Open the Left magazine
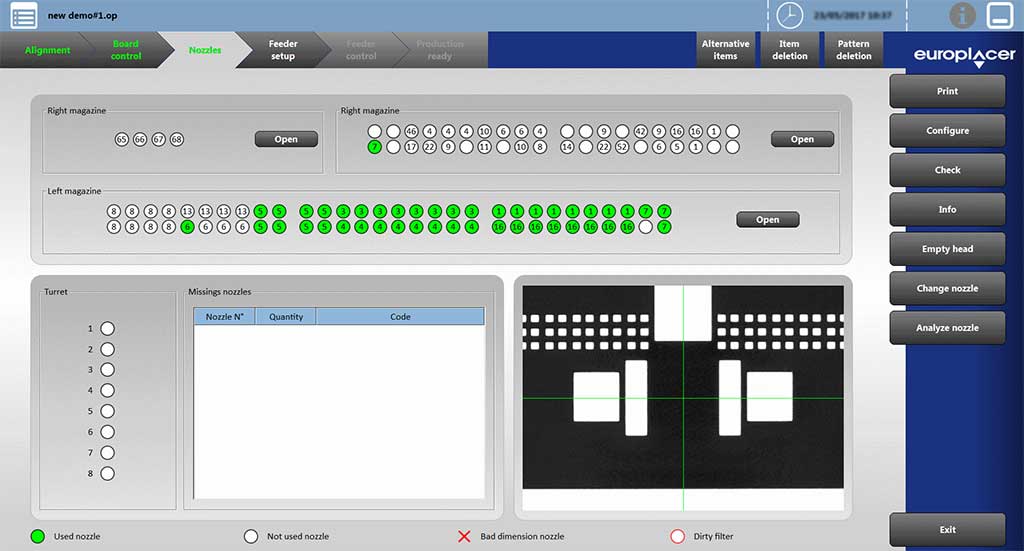The image size is (1024, 551). click(x=767, y=219)
